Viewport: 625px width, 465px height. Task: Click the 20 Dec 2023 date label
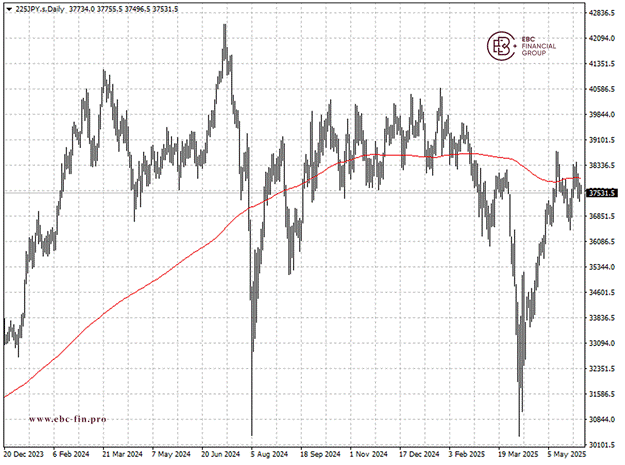pos(27,454)
